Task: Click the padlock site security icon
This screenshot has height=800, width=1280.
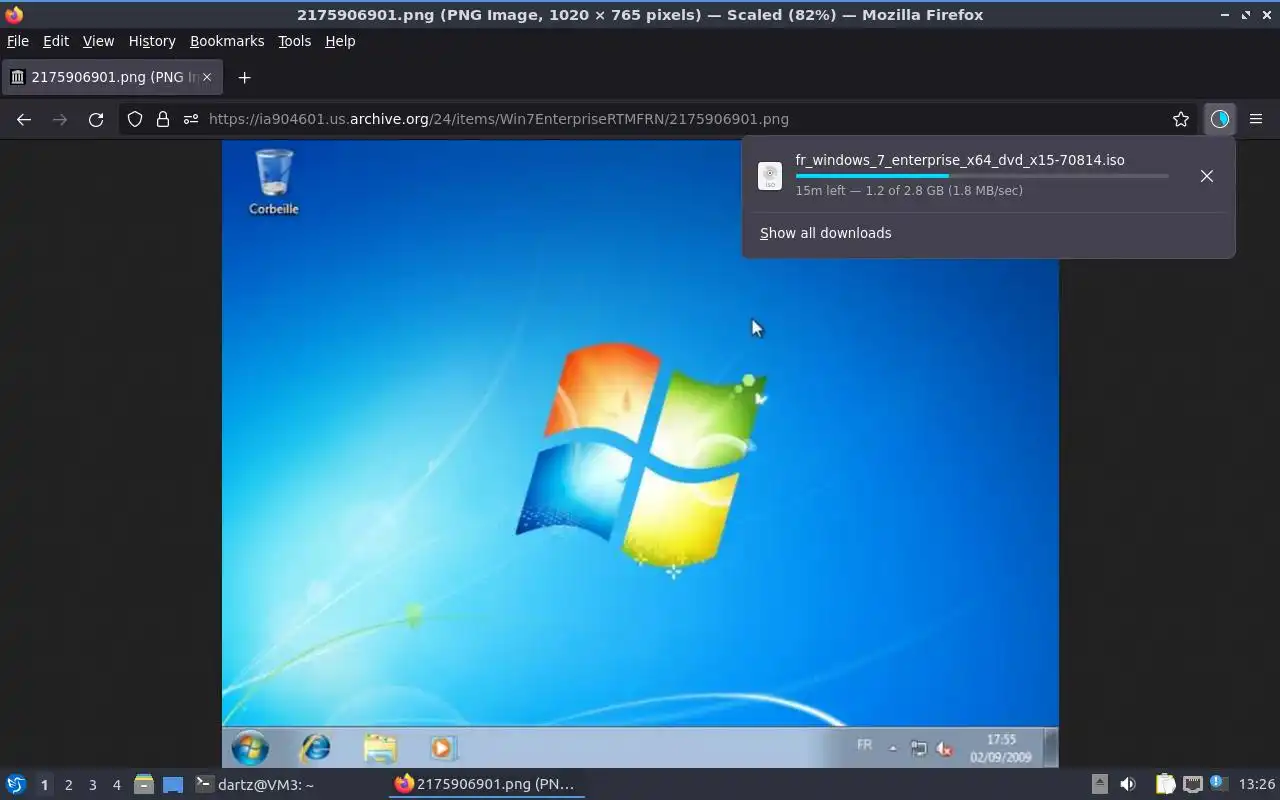Action: [163, 119]
